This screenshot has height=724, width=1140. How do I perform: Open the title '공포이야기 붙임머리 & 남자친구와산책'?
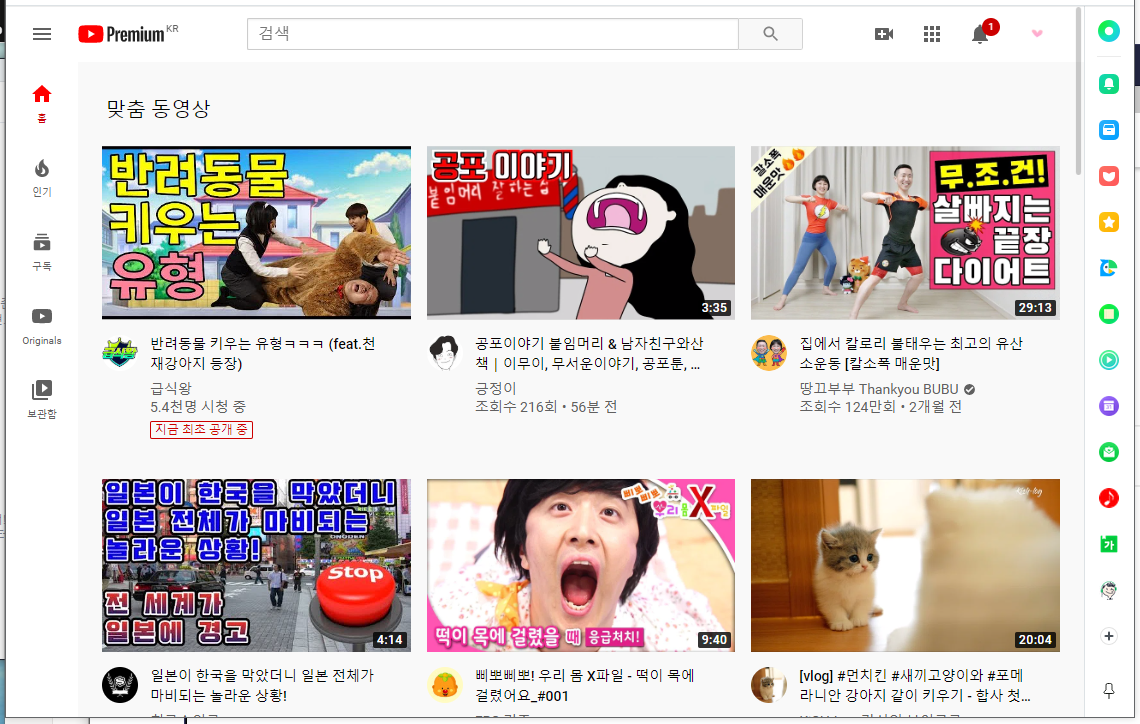point(589,353)
